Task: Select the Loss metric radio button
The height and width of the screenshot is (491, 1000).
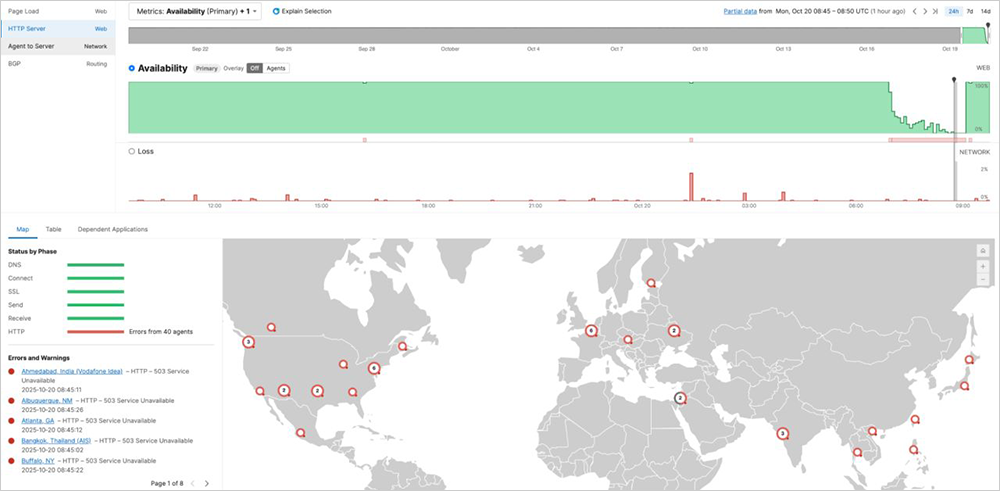Action: (132, 151)
